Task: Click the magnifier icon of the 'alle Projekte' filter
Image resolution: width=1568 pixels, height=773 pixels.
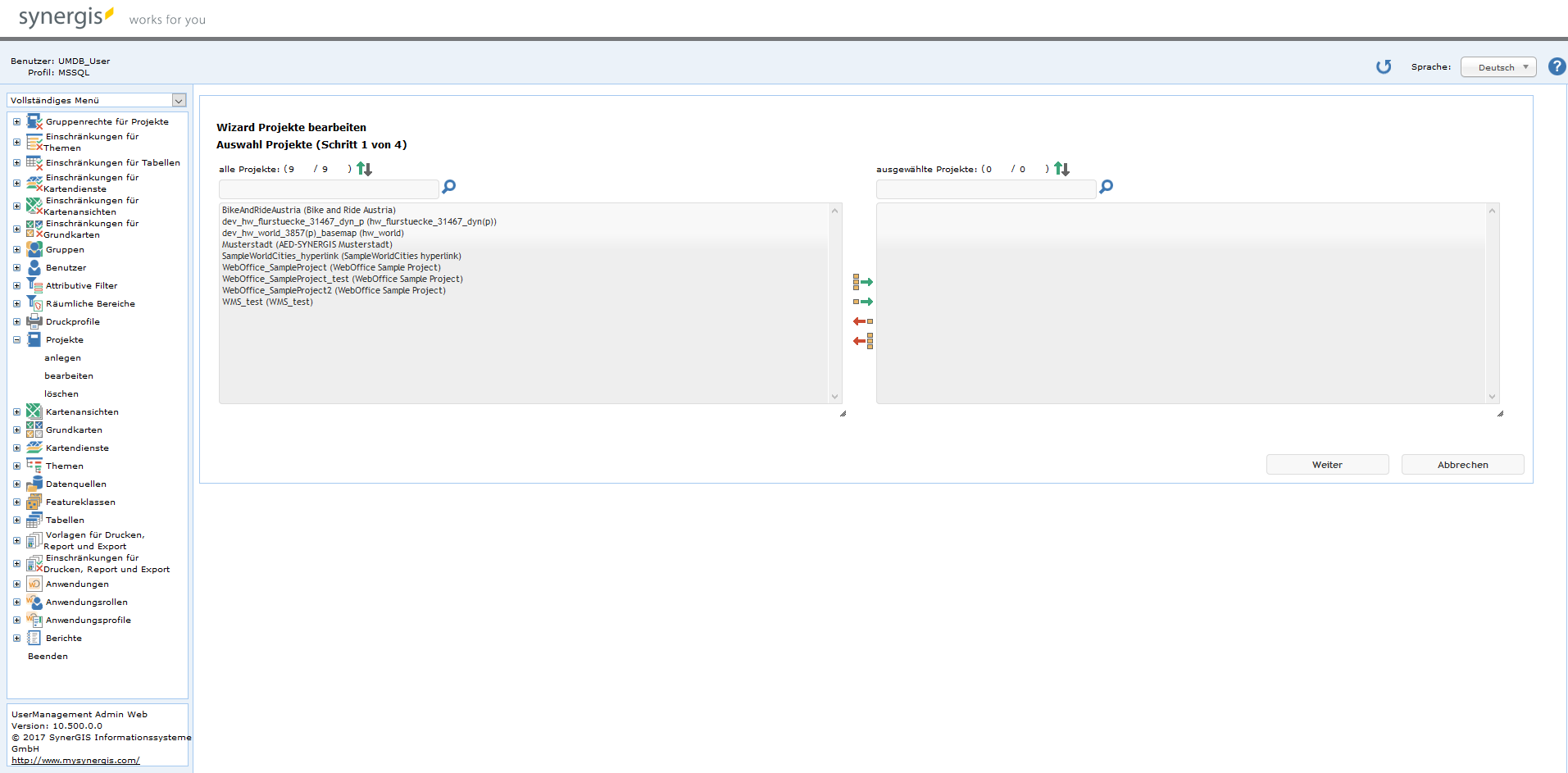Action: coord(448,187)
